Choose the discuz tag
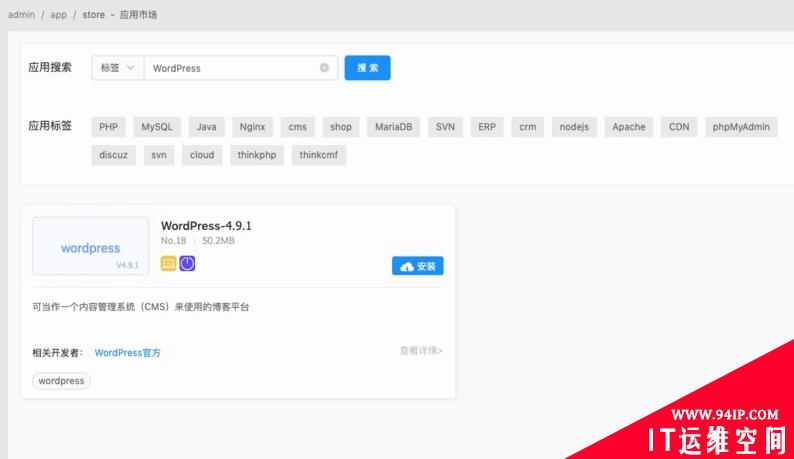This screenshot has height=459, width=794. pos(113,155)
